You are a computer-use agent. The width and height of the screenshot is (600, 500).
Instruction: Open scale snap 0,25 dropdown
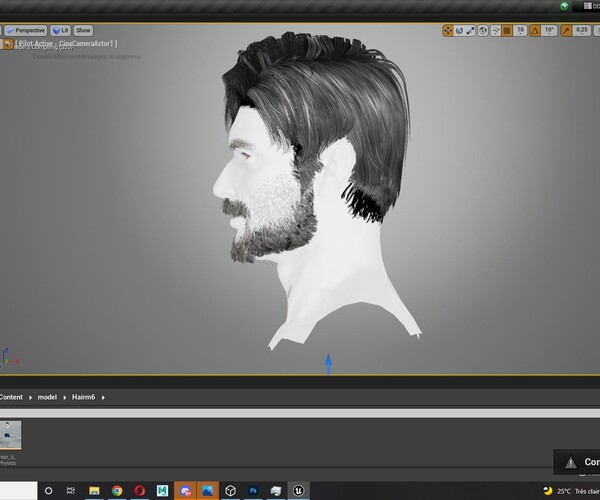[582, 31]
